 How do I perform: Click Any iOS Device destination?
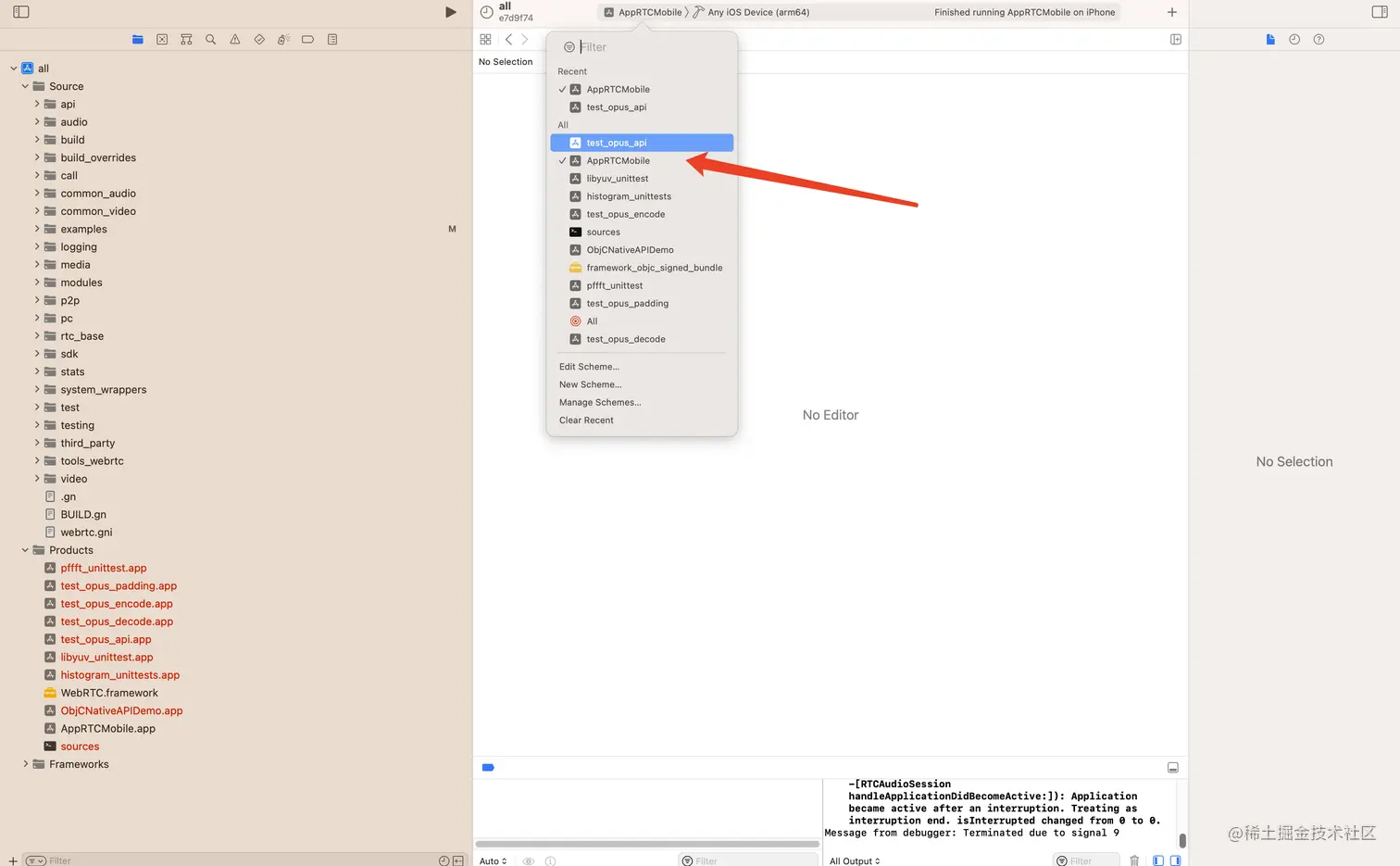click(751, 12)
